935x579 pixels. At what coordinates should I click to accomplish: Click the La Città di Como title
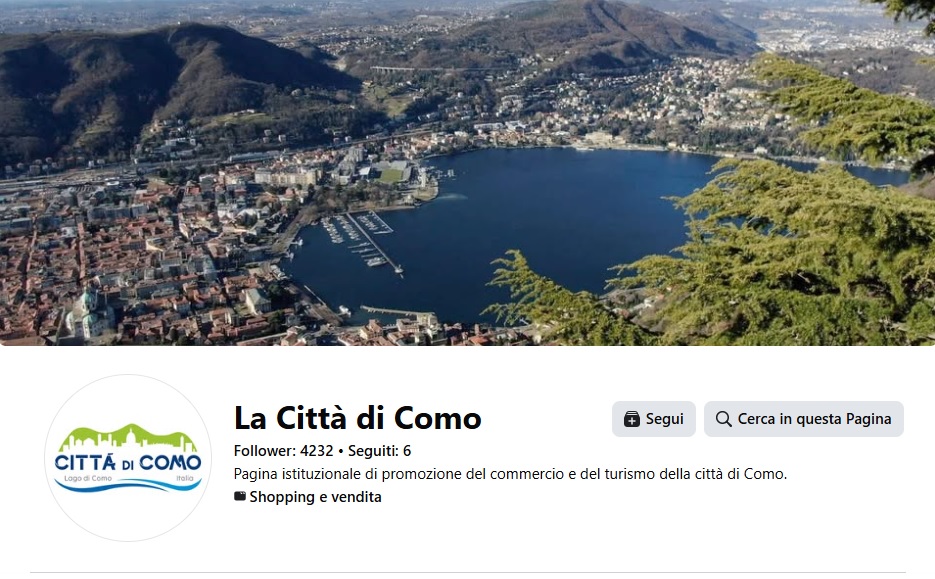tap(358, 418)
